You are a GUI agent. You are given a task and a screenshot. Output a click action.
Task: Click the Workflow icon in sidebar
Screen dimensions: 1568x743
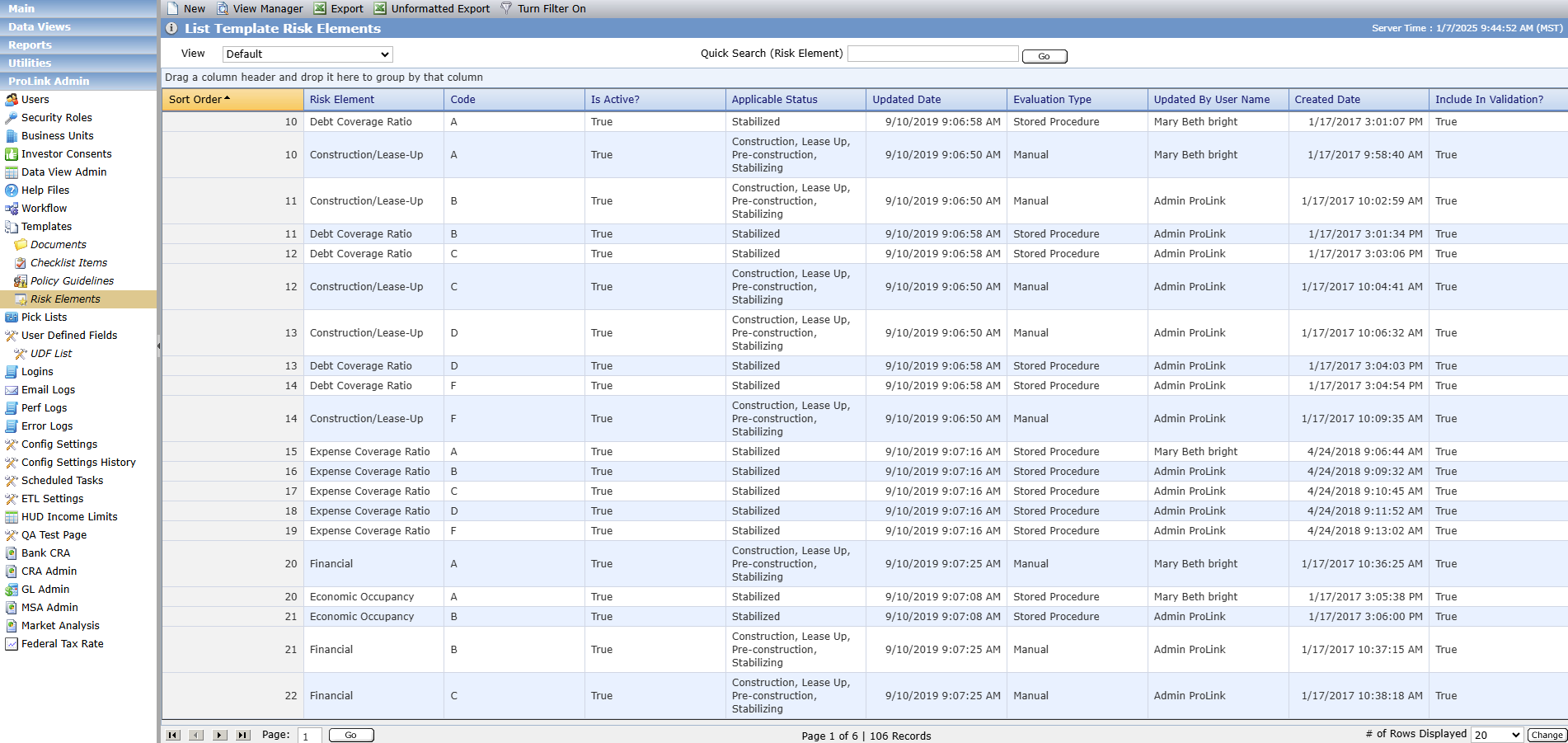tap(12, 209)
